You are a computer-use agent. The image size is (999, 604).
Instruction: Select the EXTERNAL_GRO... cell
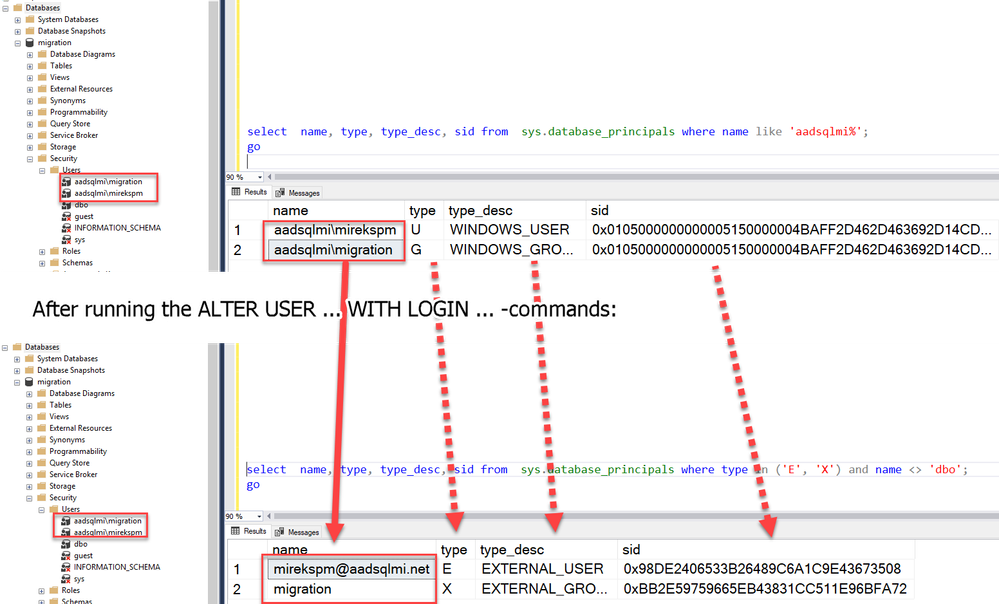tap(547, 589)
